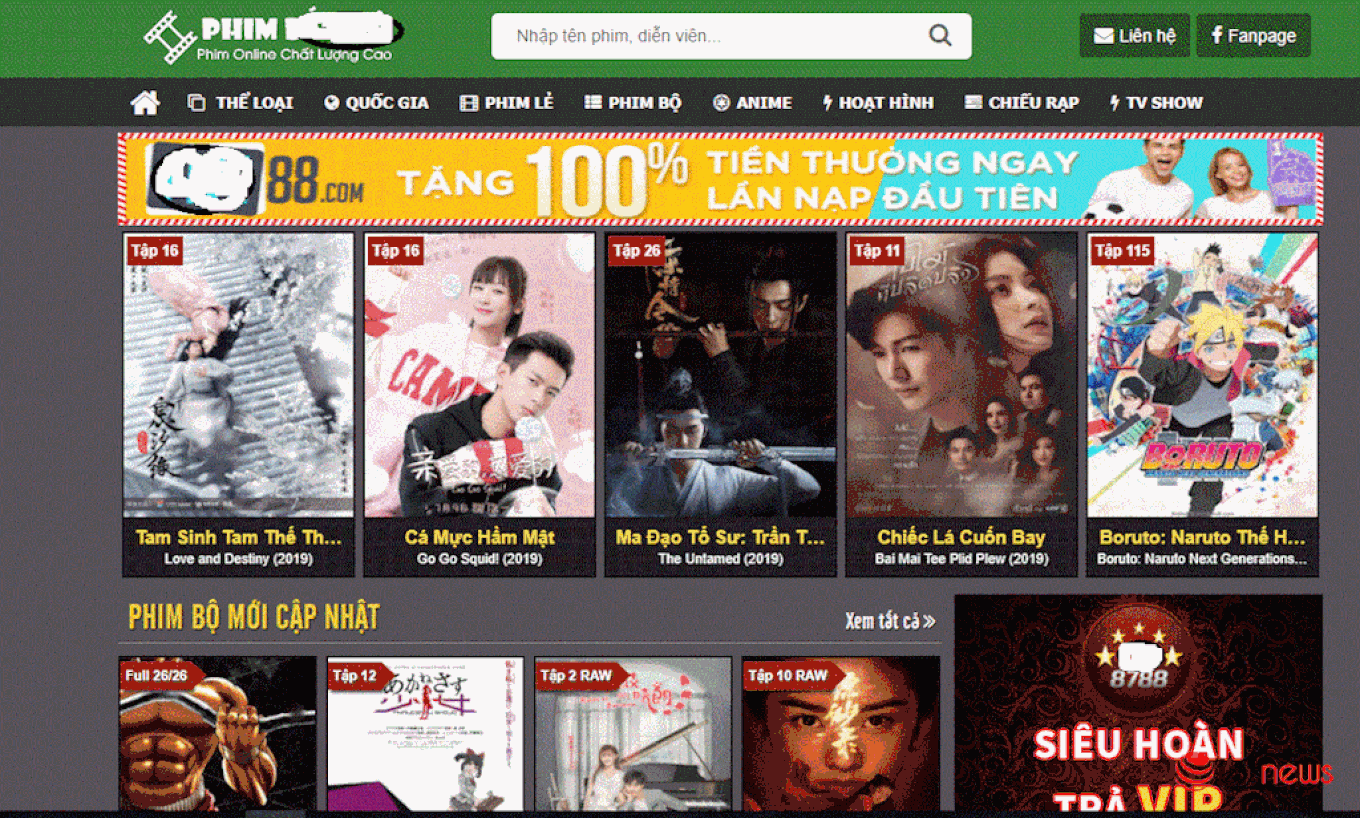The width and height of the screenshot is (1360, 818).
Task: Open Liên hệ envelope contact button
Action: (x=1135, y=36)
